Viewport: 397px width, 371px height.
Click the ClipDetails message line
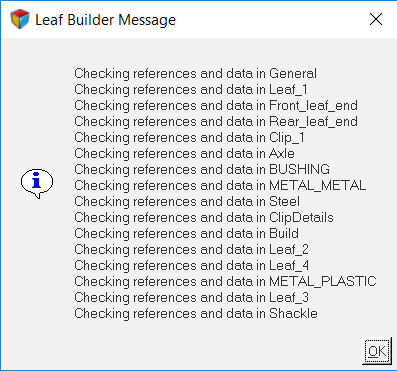click(x=204, y=217)
